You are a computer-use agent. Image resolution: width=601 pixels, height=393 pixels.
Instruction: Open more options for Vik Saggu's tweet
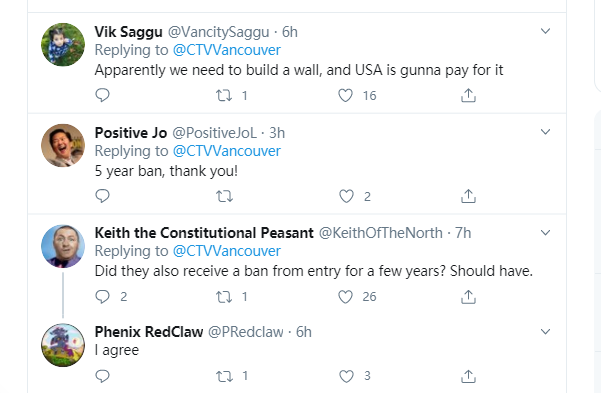[545, 31]
